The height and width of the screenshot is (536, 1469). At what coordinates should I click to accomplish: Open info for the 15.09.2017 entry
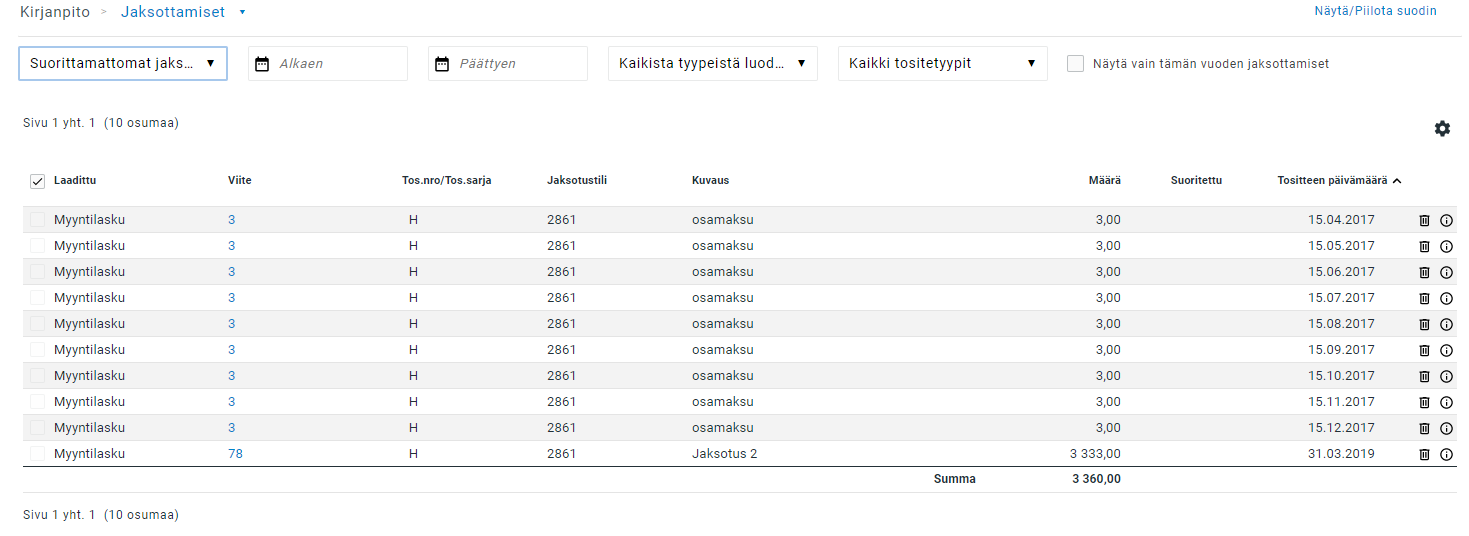pyautogui.click(x=1446, y=350)
